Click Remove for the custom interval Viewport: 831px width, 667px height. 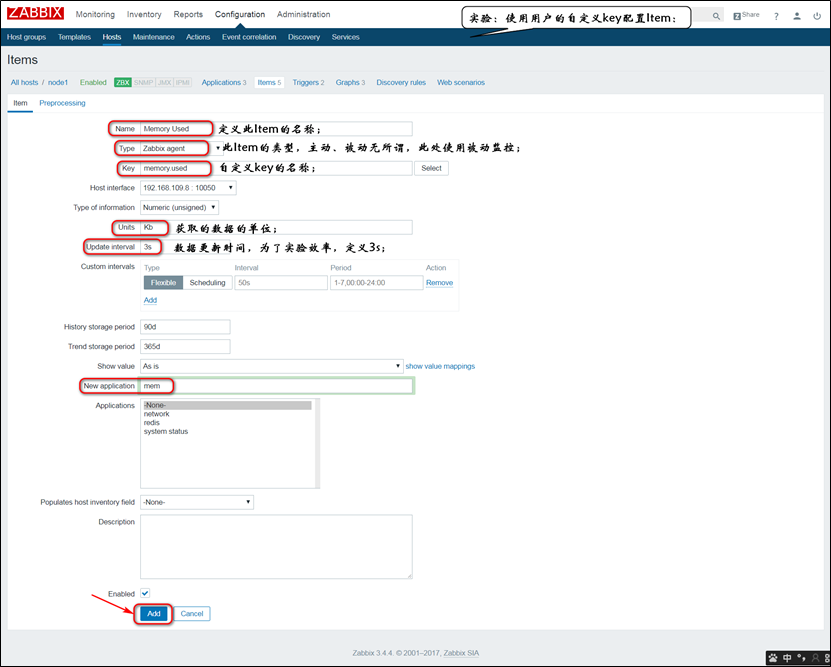[439, 283]
